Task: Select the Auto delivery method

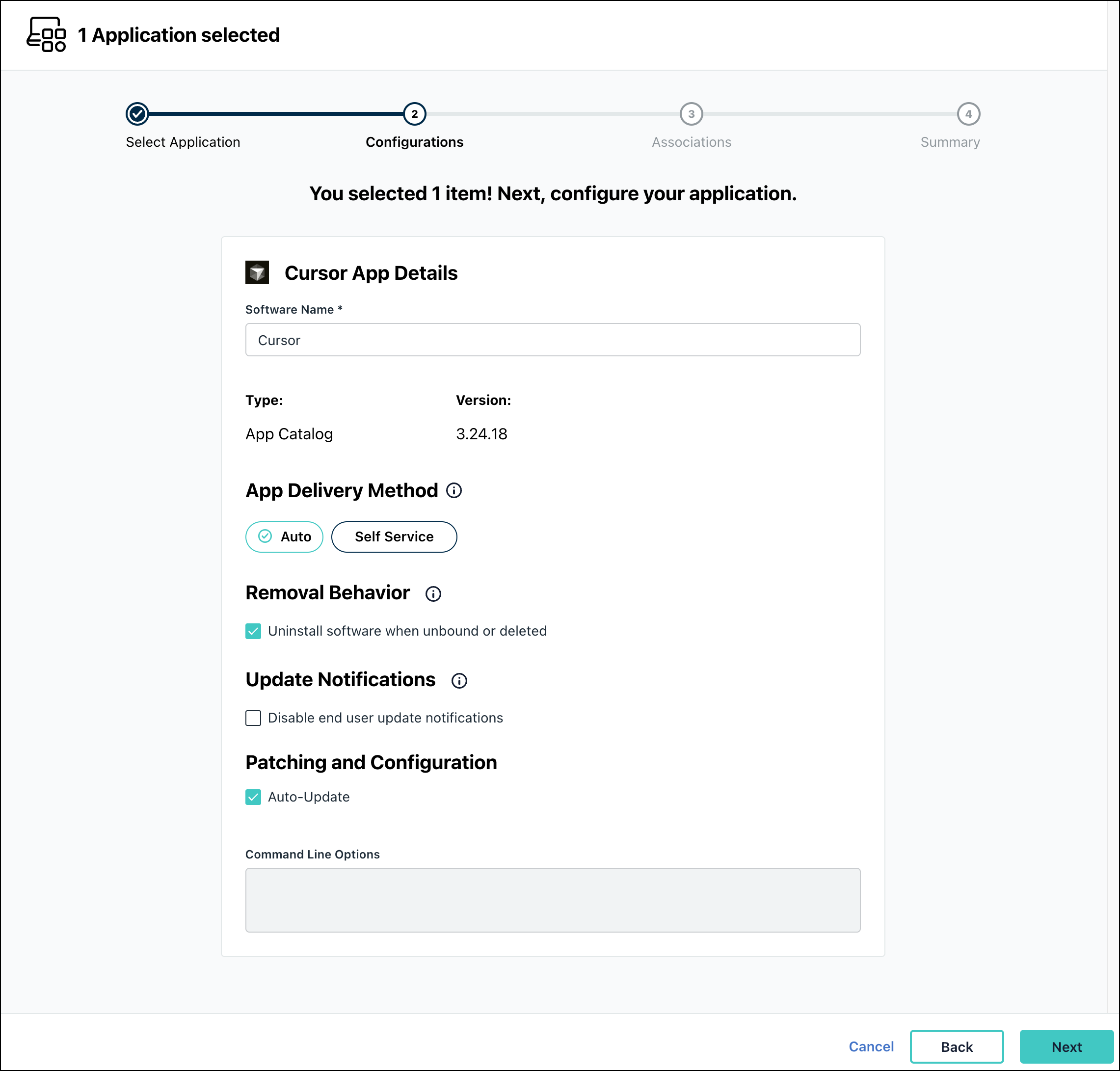Action: coord(284,536)
